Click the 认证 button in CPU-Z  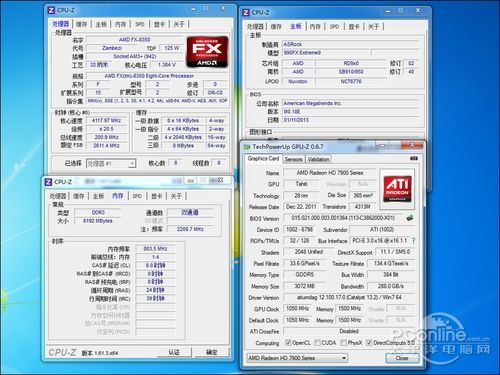[x=174, y=352]
